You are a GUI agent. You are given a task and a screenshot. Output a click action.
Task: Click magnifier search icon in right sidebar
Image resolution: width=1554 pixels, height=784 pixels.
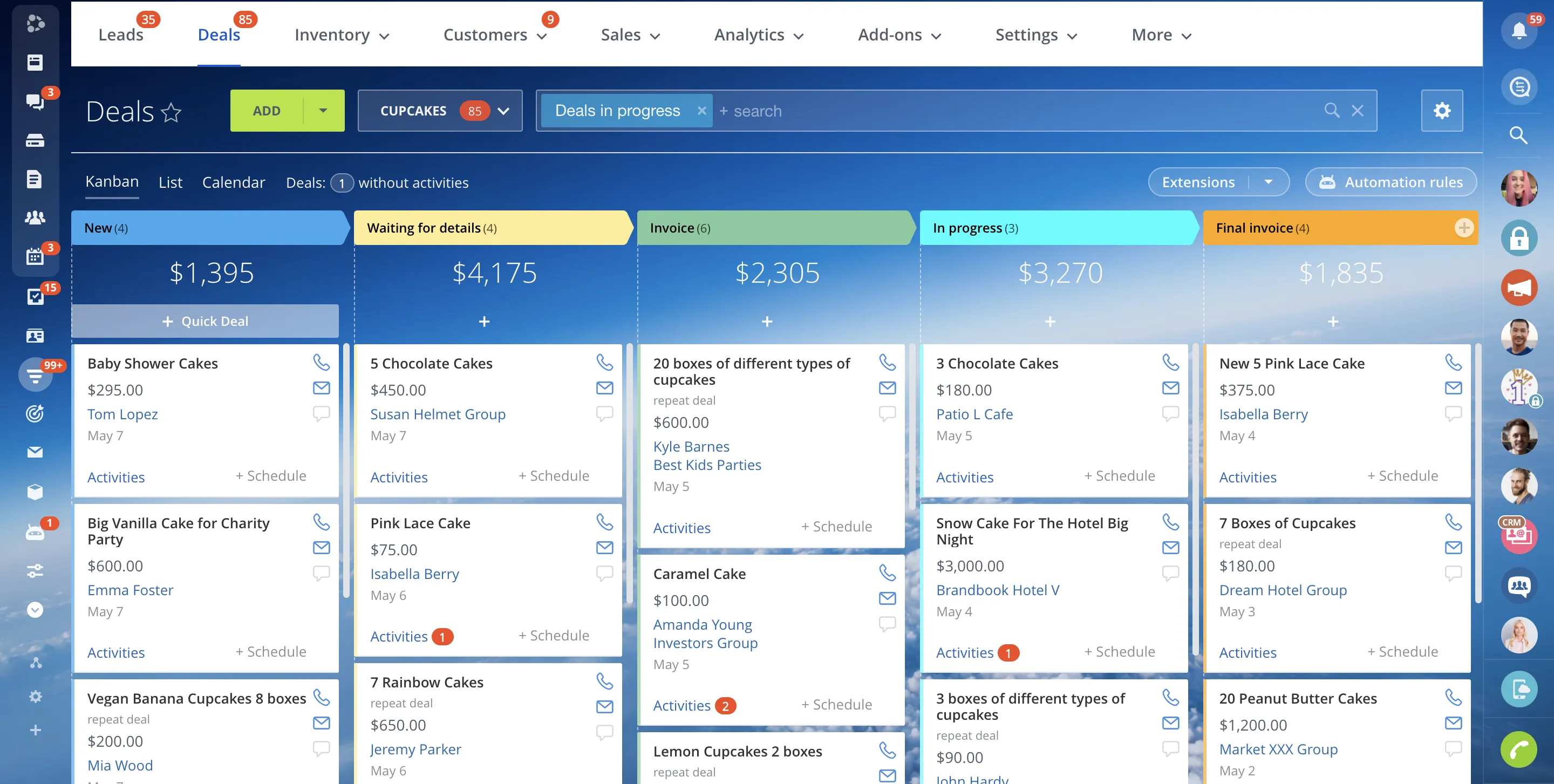click(1518, 135)
